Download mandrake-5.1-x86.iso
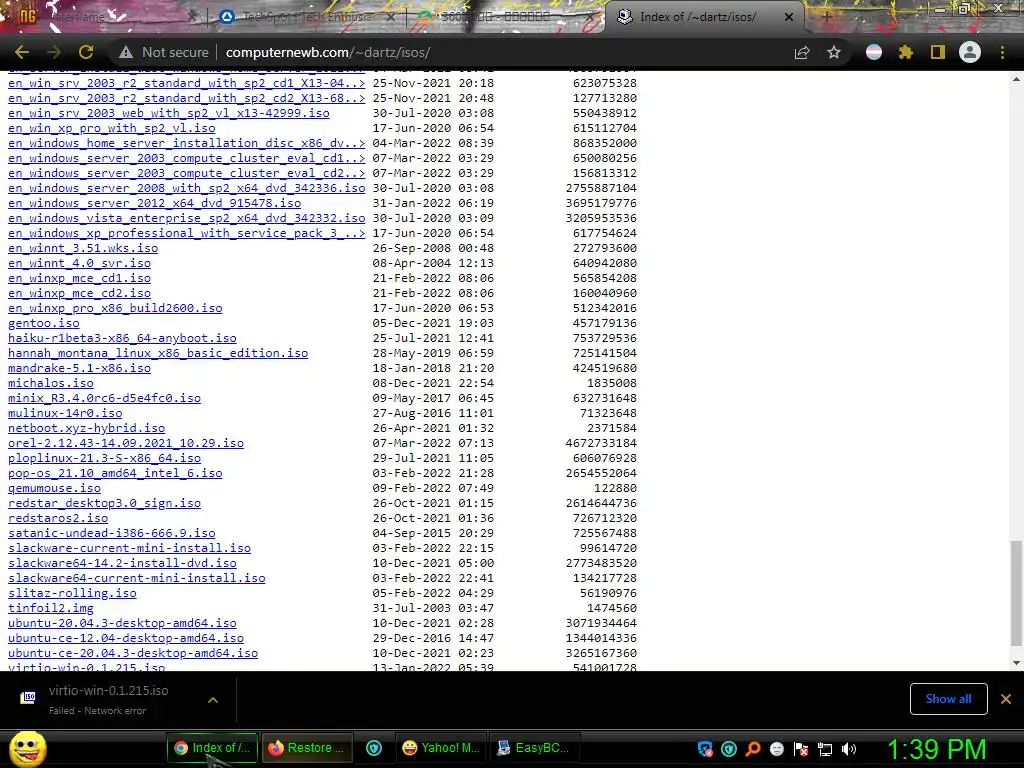Image resolution: width=1024 pixels, height=768 pixels. [79, 368]
